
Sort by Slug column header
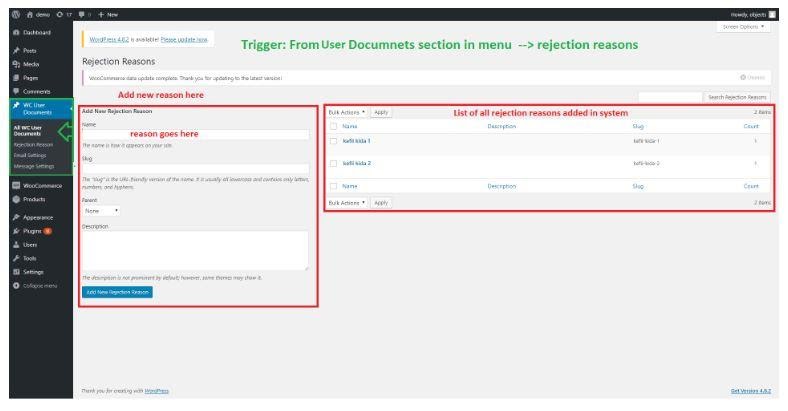tap(638, 127)
